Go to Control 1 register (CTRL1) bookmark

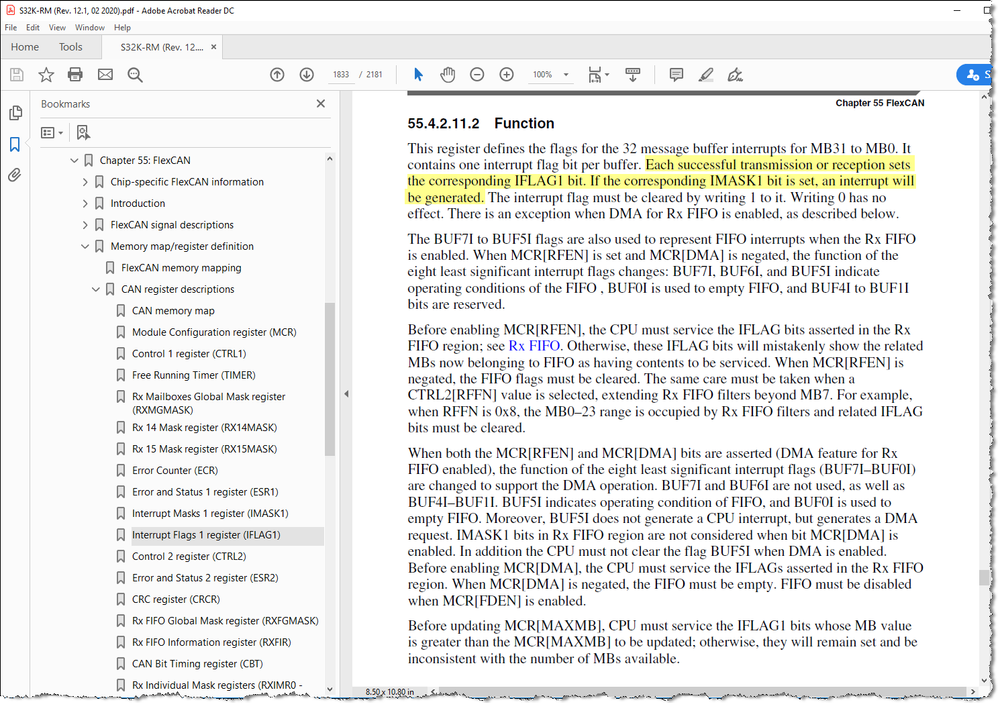189,354
